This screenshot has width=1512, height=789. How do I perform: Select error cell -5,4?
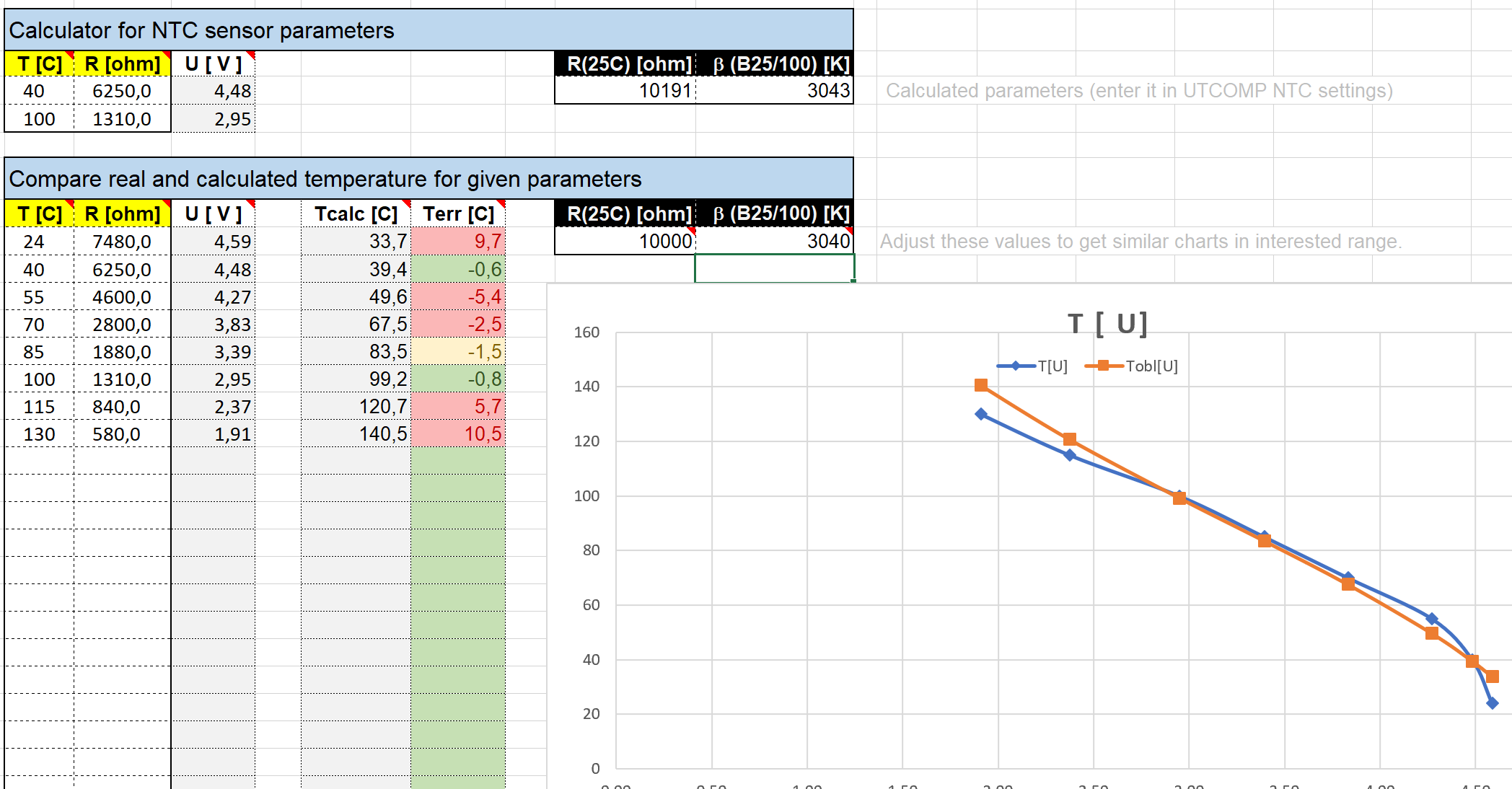pyautogui.click(x=458, y=296)
